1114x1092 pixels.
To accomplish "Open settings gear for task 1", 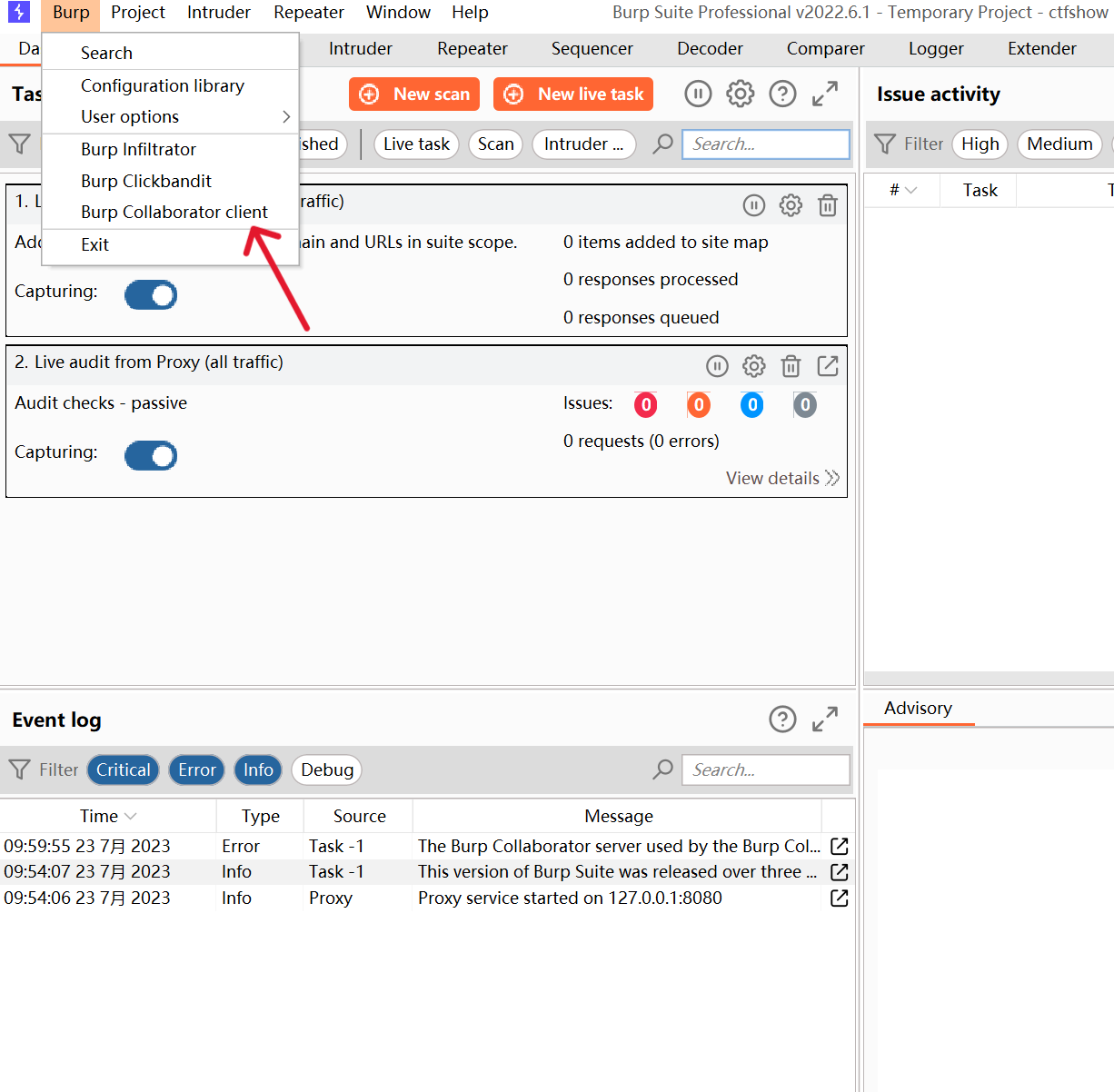I will 791,205.
